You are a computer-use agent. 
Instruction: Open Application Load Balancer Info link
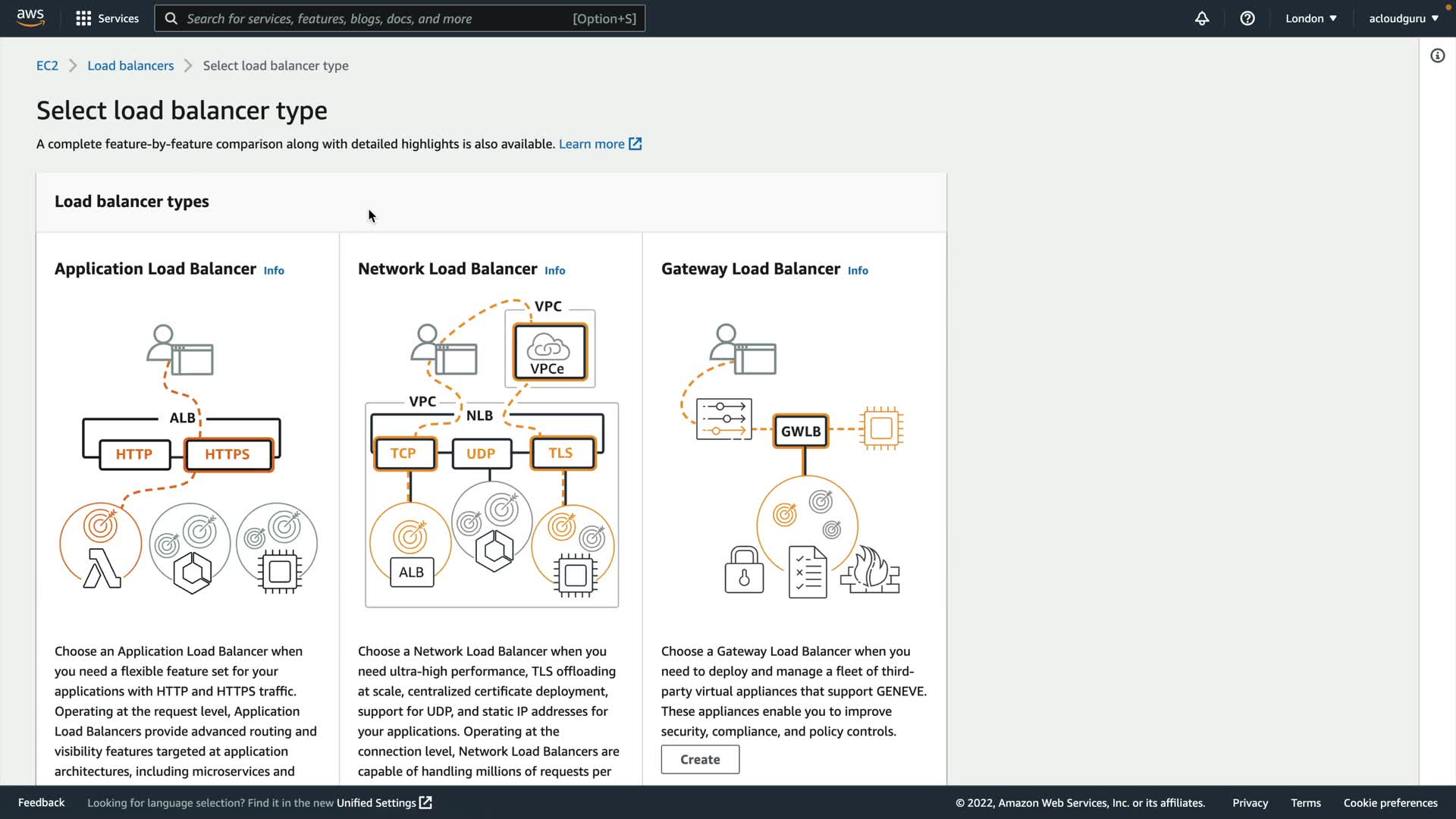(274, 271)
